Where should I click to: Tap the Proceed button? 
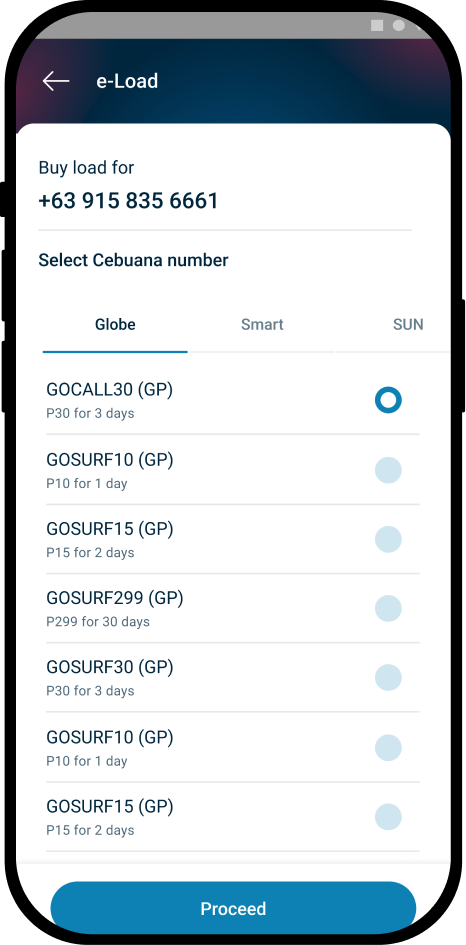tap(233, 908)
